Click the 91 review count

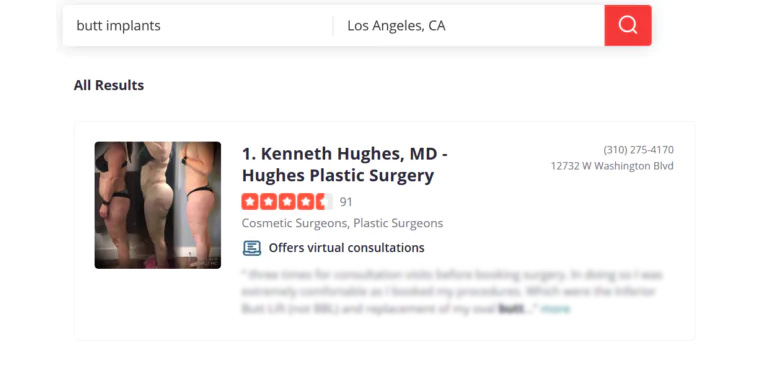click(x=346, y=202)
